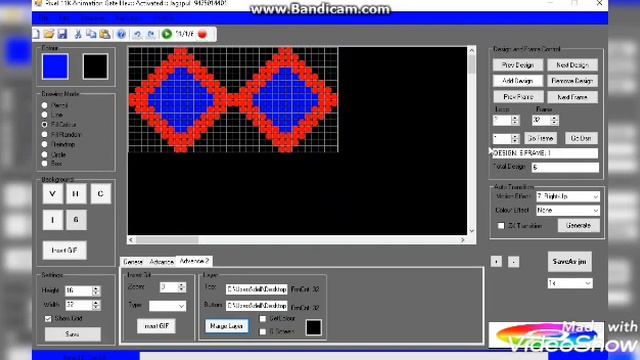Select the Pencil drawing mode
This screenshot has width=640, height=360.
(x=44, y=105)
